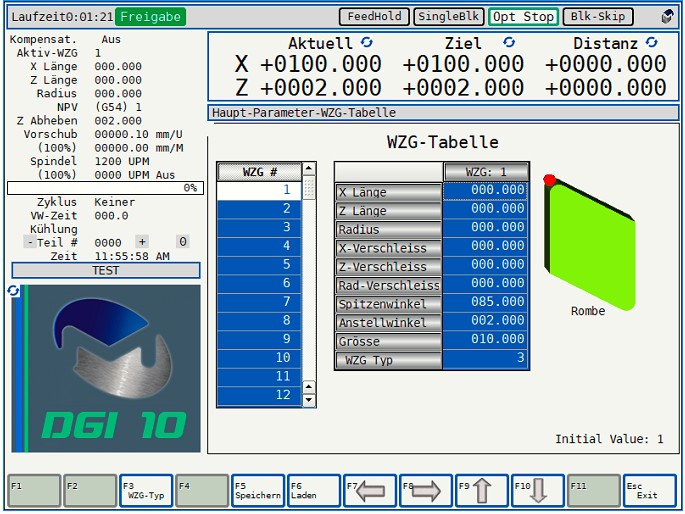Click the F10 down arrow button
The image size is (685, 514).
[537, 490]
